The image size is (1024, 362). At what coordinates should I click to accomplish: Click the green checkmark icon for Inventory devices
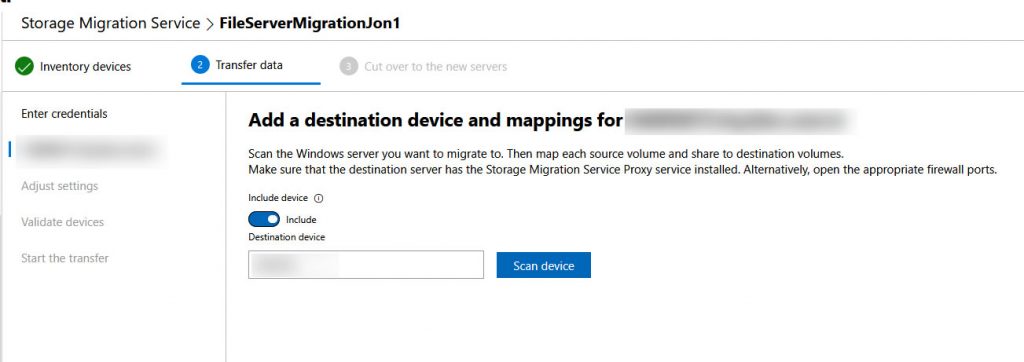24,67
